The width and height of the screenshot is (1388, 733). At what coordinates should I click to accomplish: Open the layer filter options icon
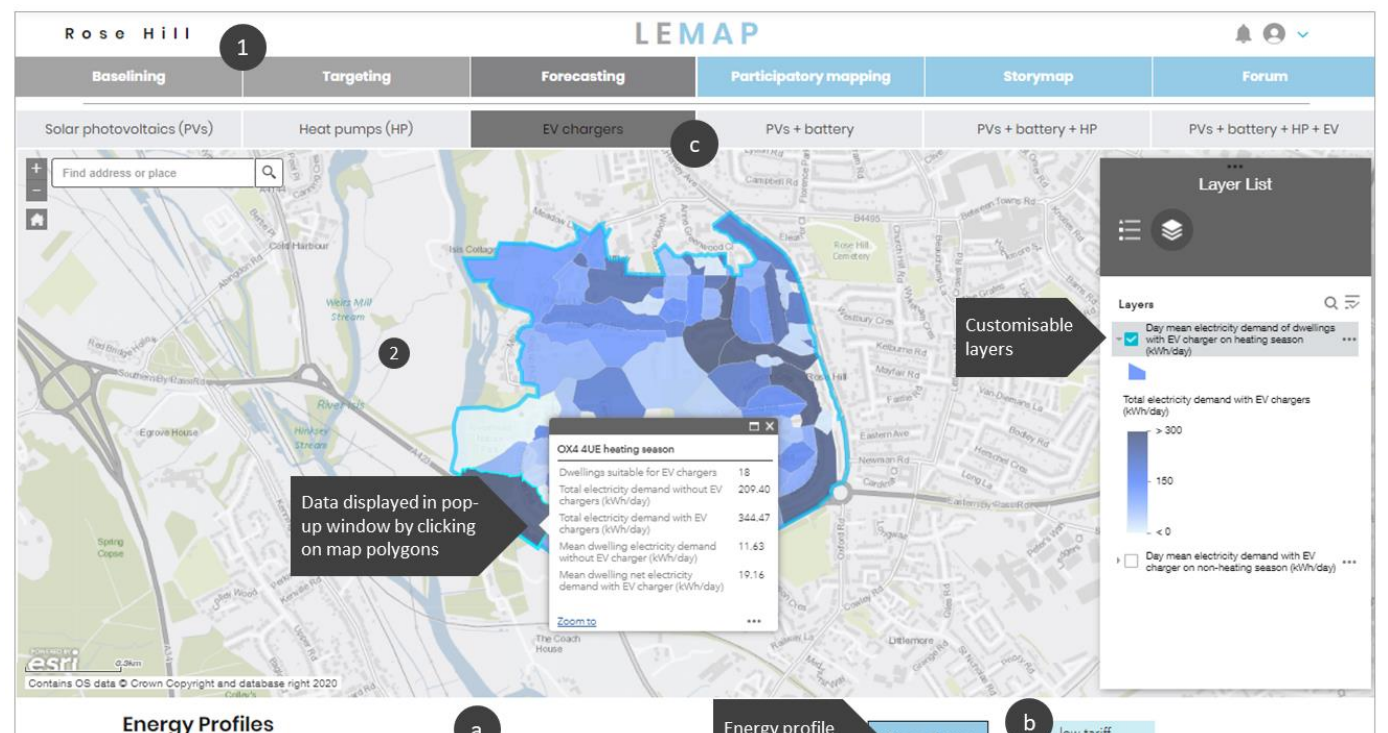click(x=1352, y=302)
